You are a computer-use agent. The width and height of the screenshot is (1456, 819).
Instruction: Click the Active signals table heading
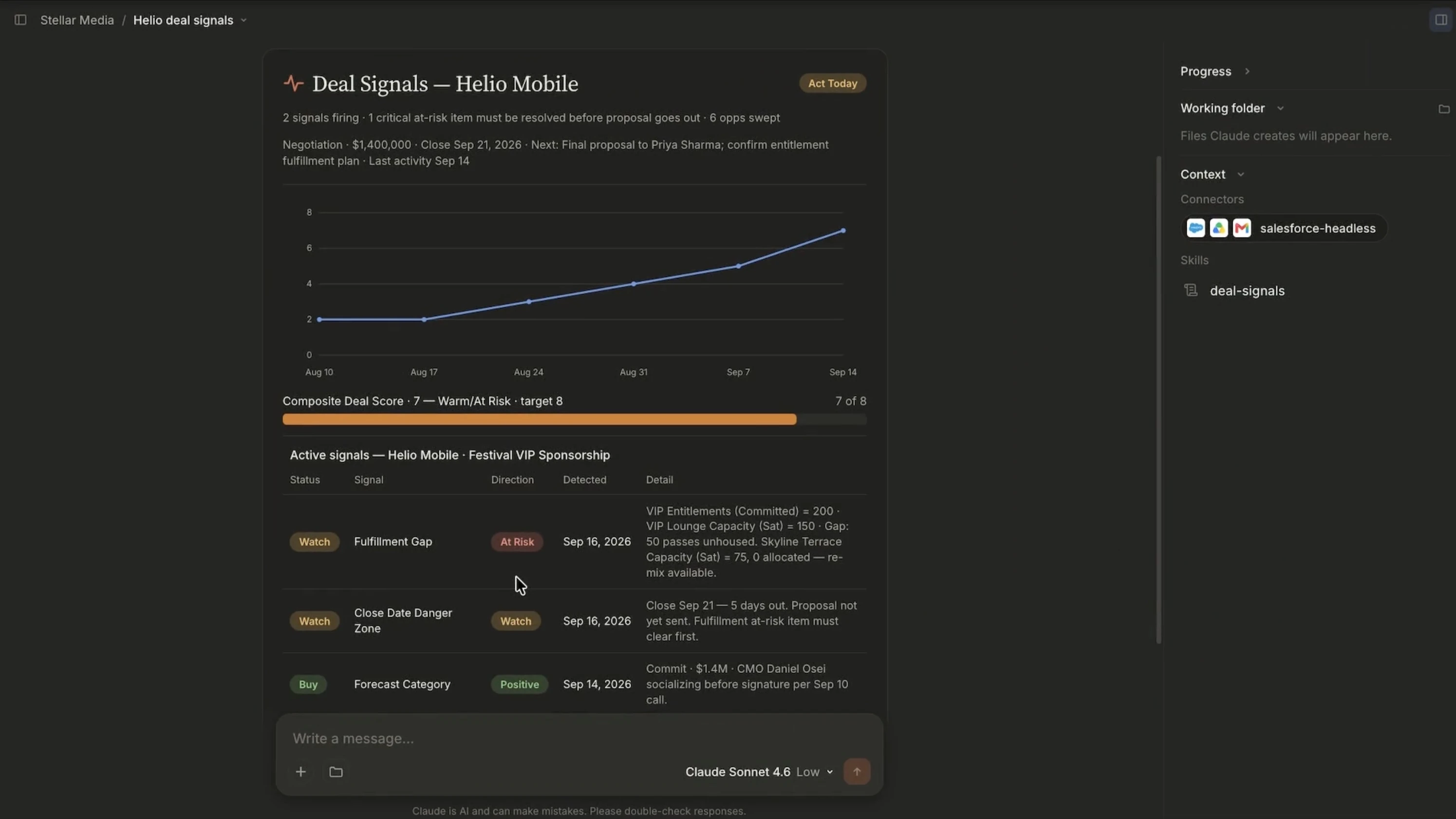coord(450,455)
